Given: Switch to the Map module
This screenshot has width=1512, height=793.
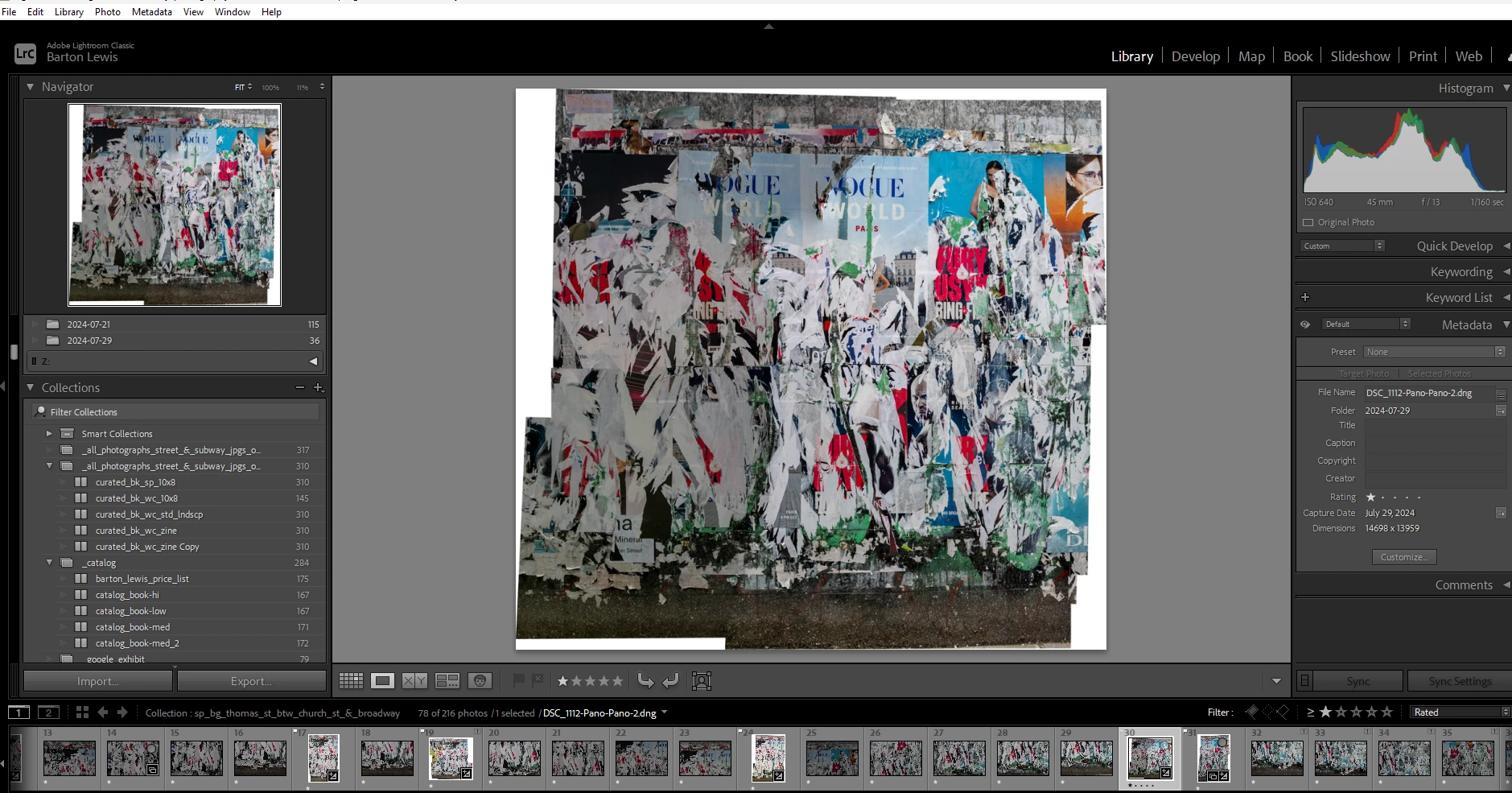Looking at the screenshot, I should tap(1251, 56).
